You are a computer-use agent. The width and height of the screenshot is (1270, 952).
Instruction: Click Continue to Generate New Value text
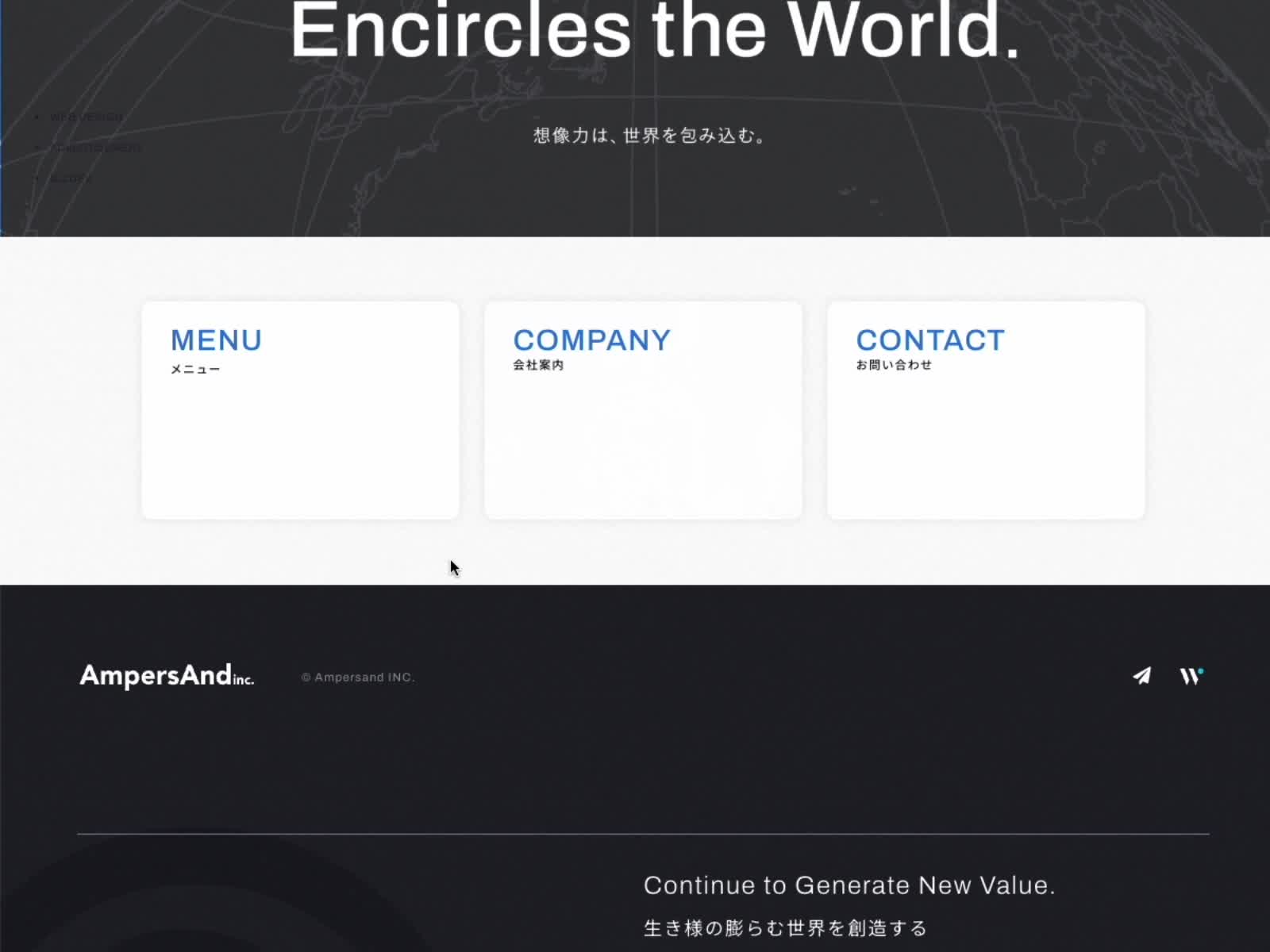coord(849,885)
